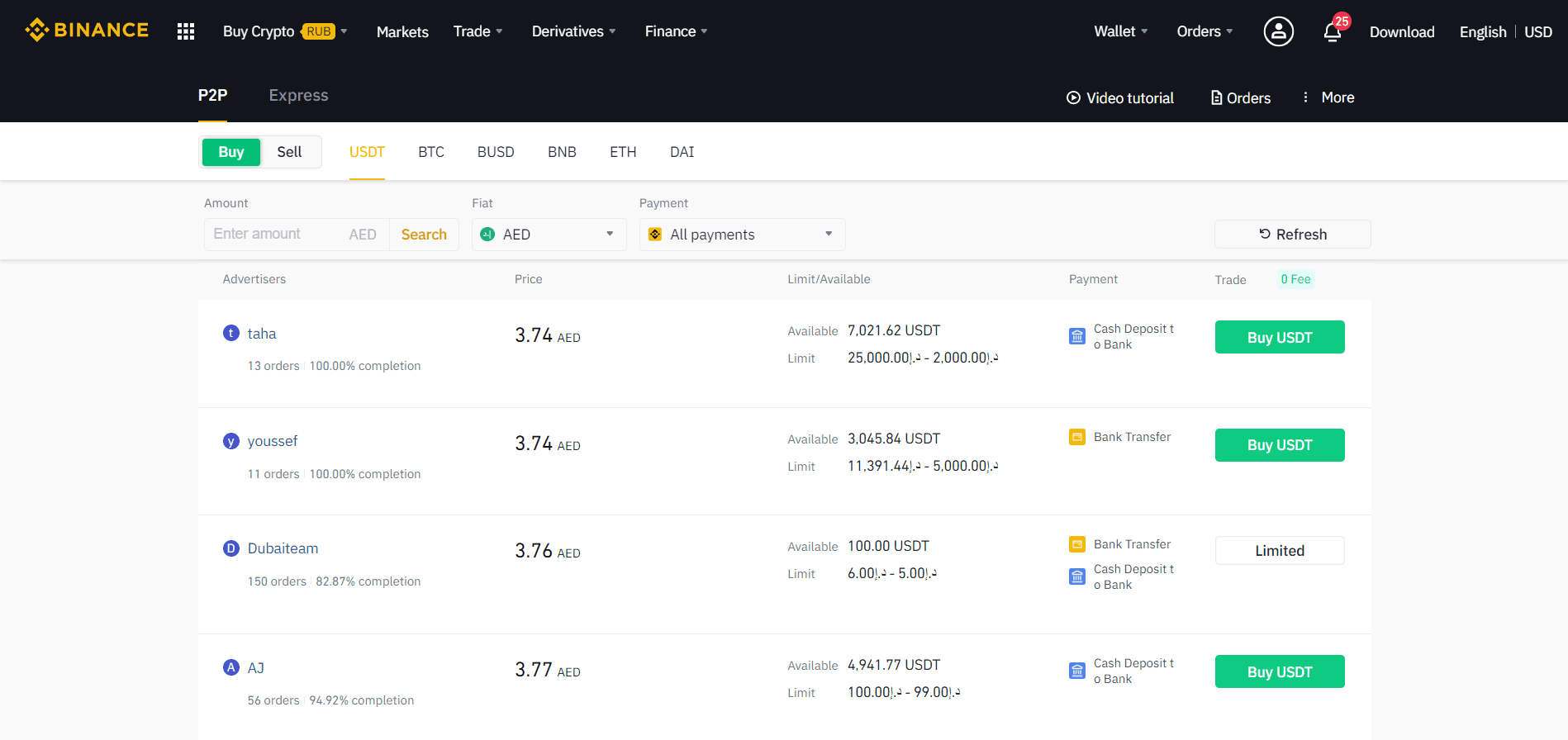Switch to the Express tab

coord(298,95)
